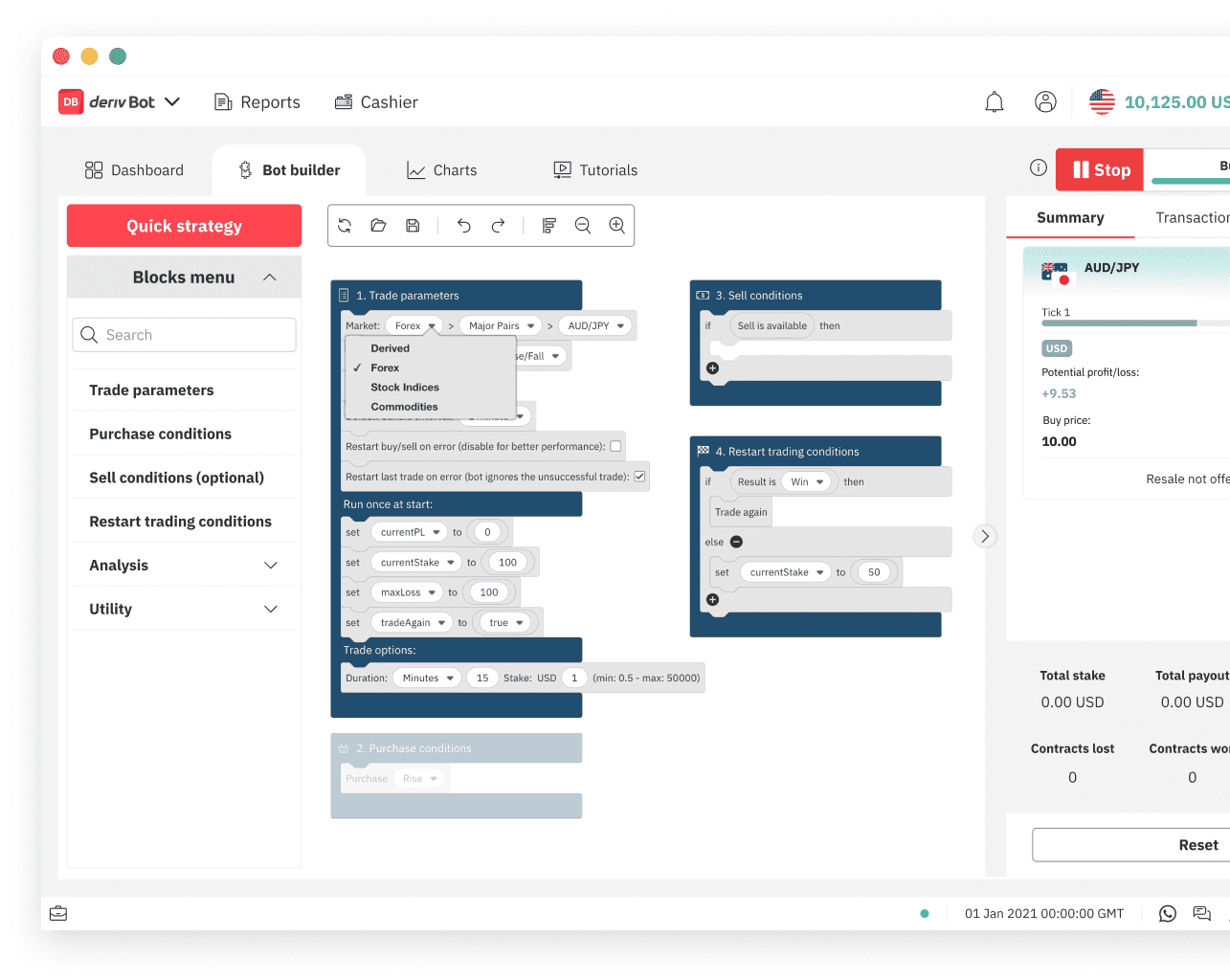Viewport: 1230px width, 980px height.
Task: Click the sort blocks icon
Action: (548, 226)
